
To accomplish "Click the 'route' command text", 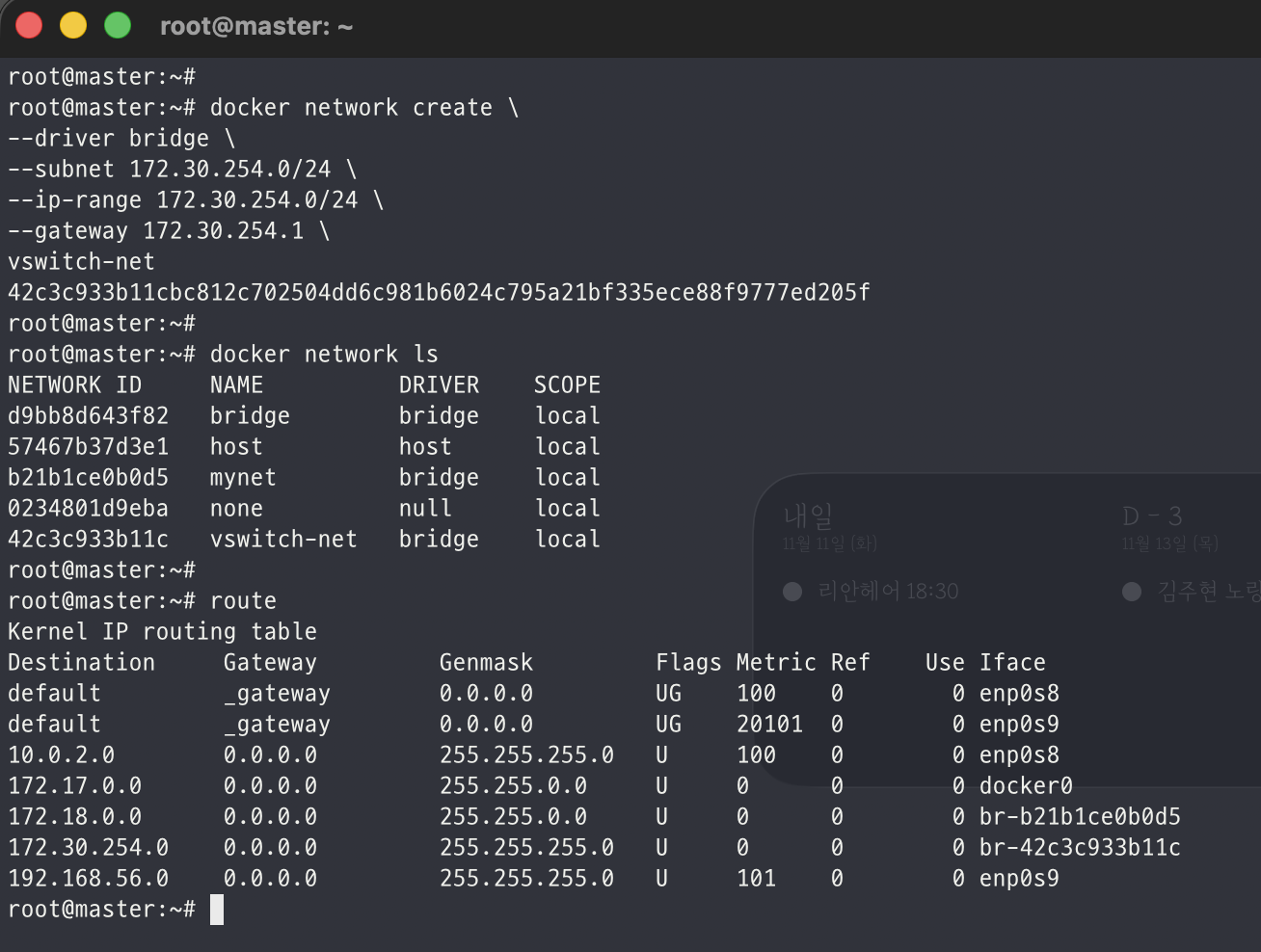I will (243, 601).
